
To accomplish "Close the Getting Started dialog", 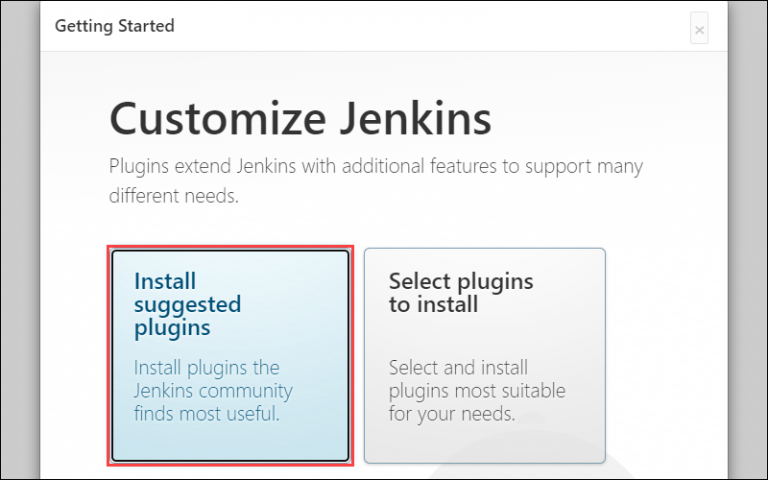I will (699, 29).
